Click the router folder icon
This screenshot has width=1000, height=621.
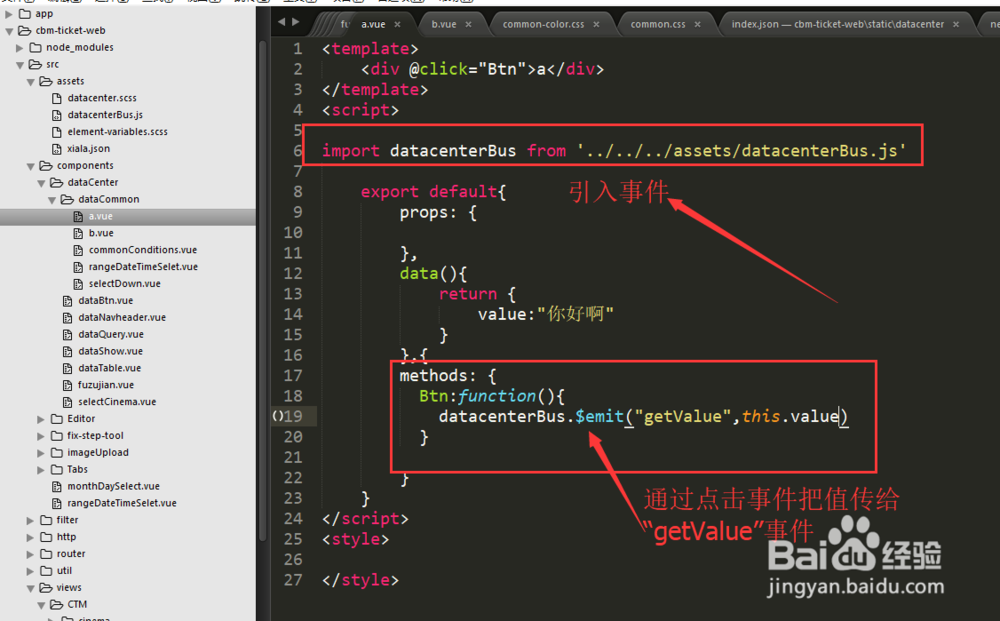coord(46,554)
